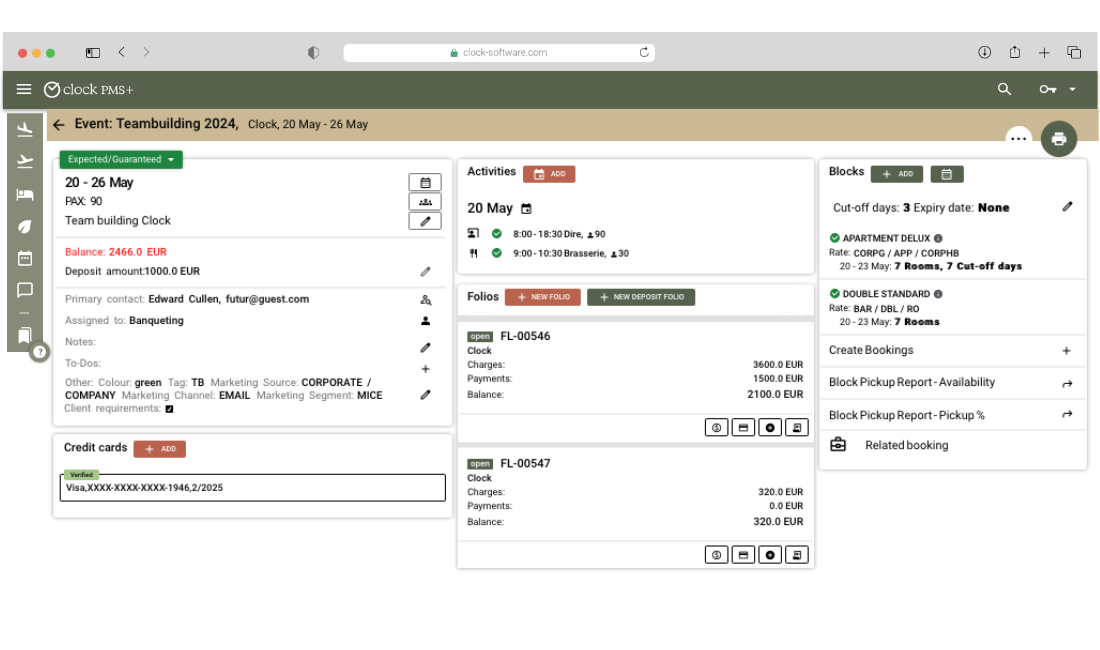Open the browser share button
Image resolution: width=1100 pixels, height=650 pixels.
(1014, 52)
